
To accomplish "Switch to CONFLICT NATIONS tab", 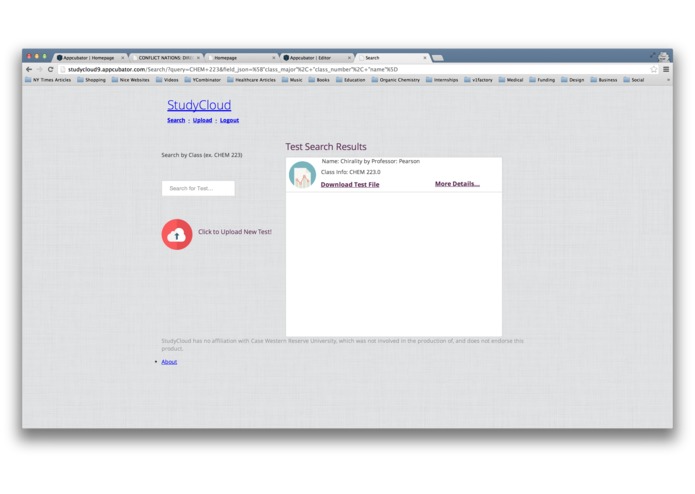I will click(165, 58).
